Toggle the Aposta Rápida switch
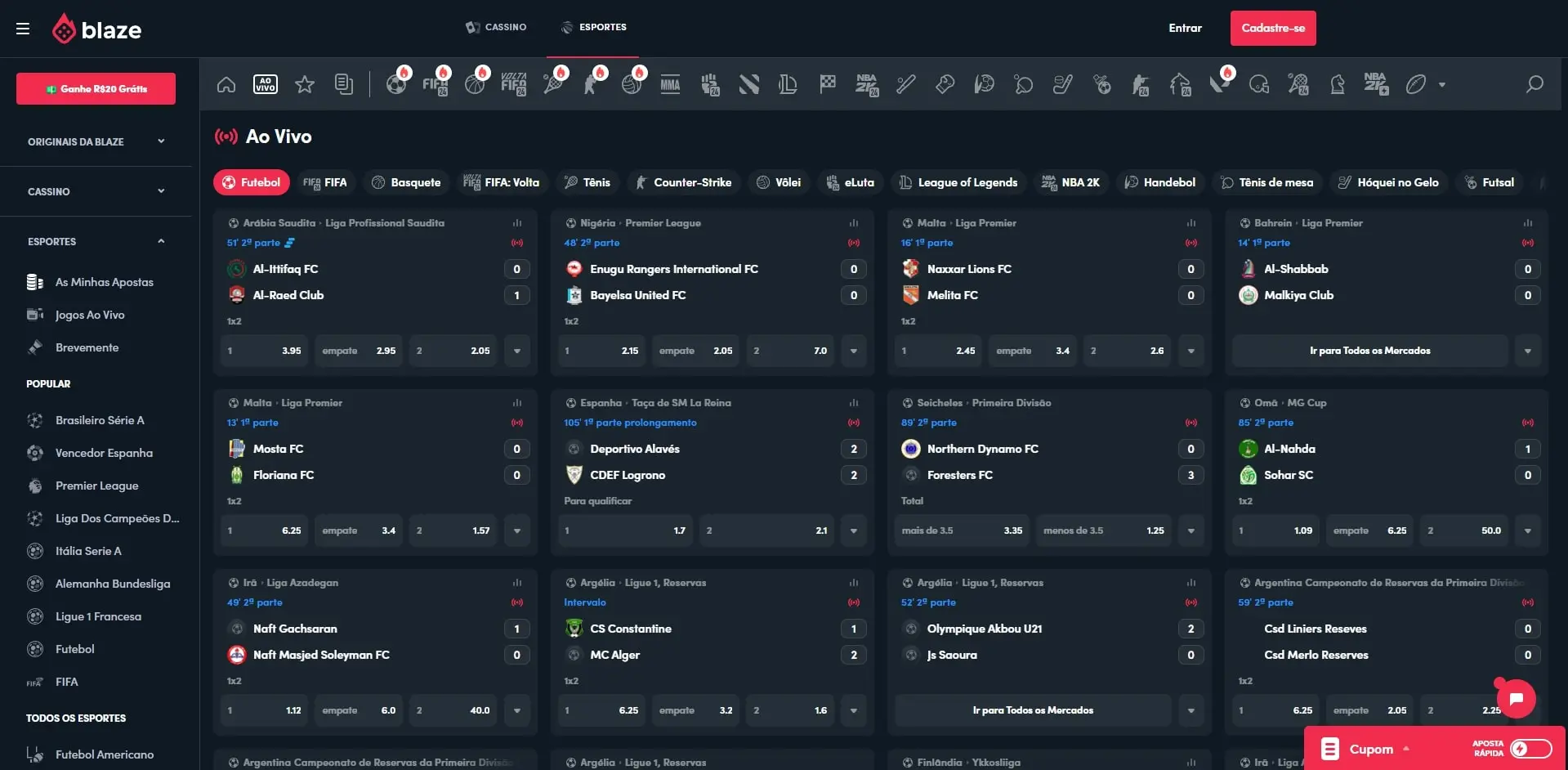 1530,748
